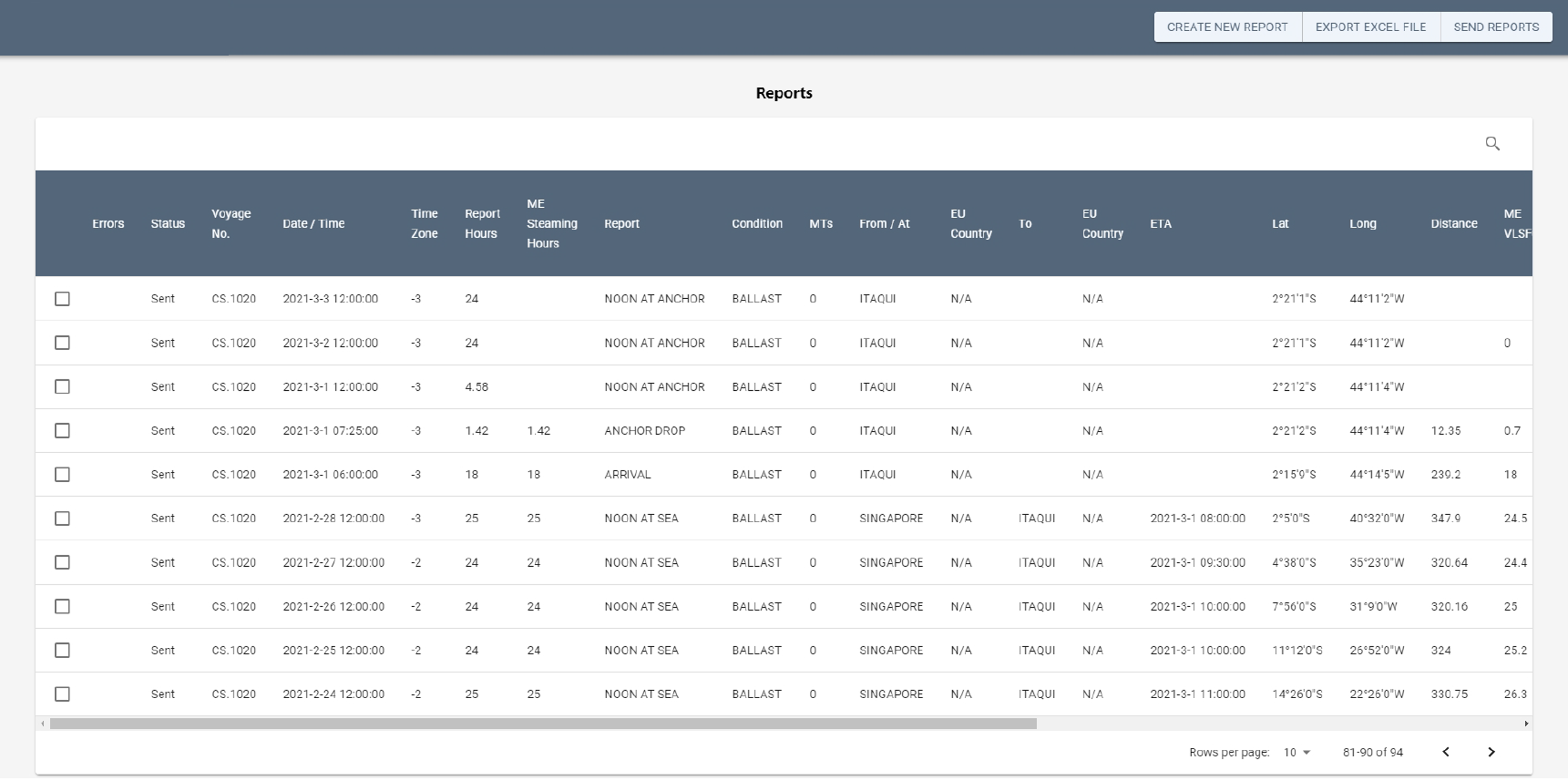The width and height of the screenshot is (1568, 781).
Task: Click EXPORT EXCEL FILE button
Action: (1370, 27)
